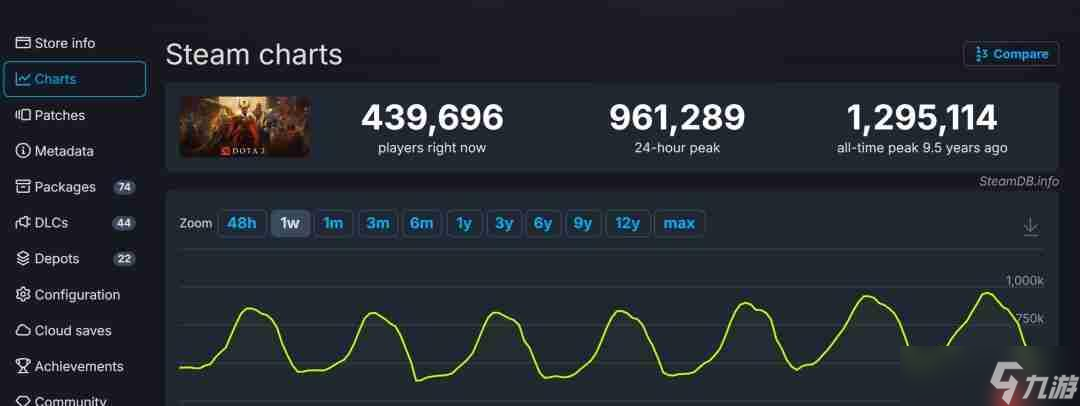Click the Depots layers icon
The width and height of the screenshot is (1080, 406).
23,259
